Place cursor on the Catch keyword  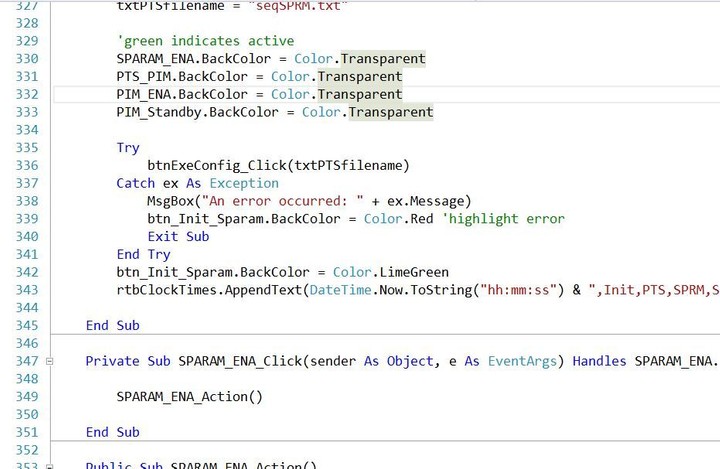click(x=135, y=183)
